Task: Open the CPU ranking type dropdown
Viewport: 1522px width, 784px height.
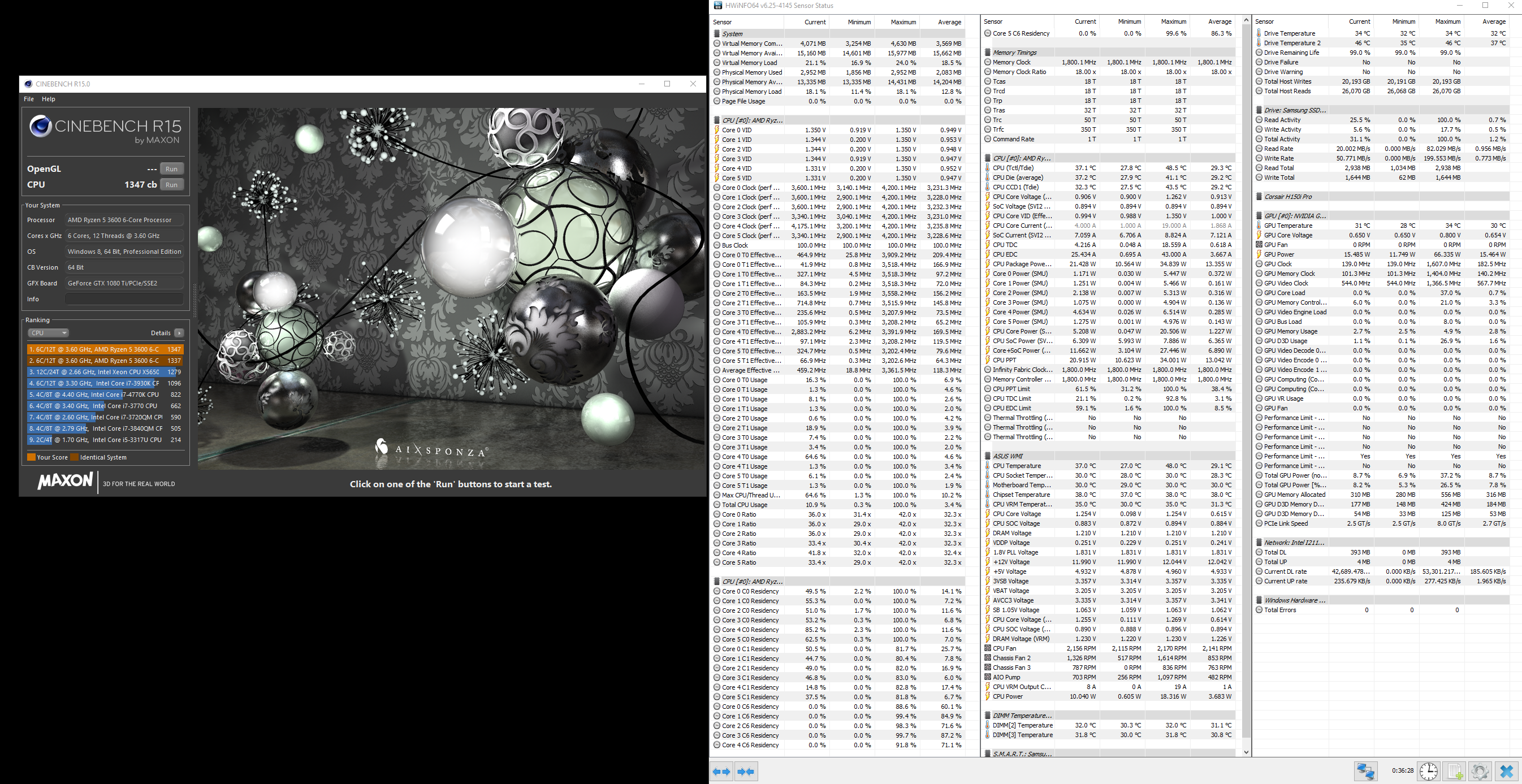Action: (48, 332)
